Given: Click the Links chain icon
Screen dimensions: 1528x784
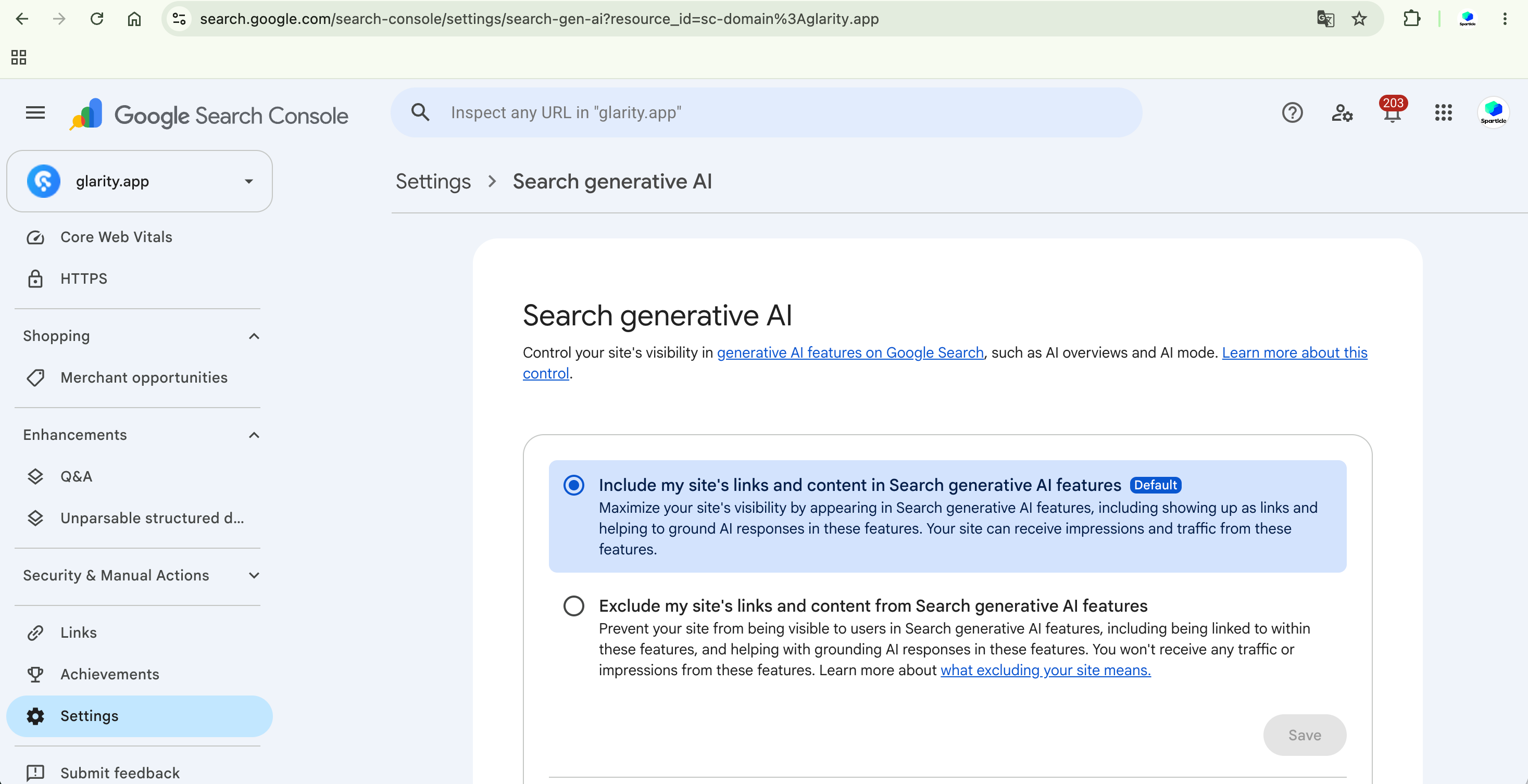Looking at the screenshot, I should 35,633.
